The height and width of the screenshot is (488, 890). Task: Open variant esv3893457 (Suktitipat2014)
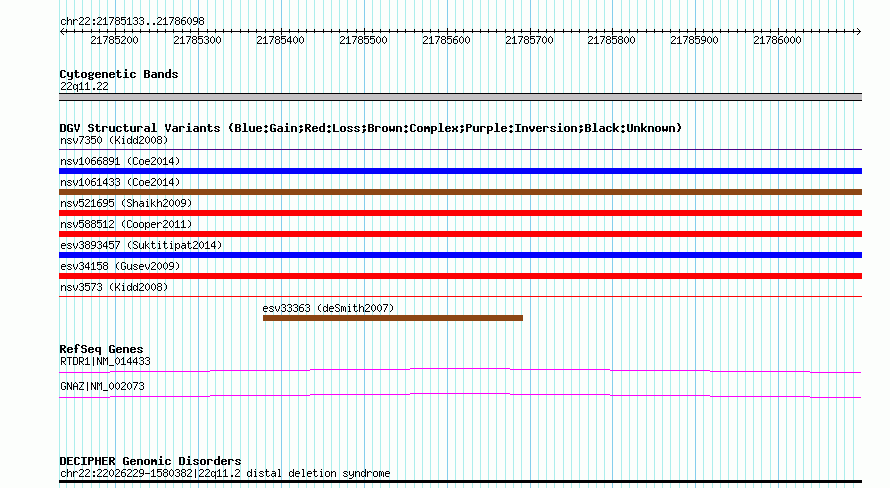tap(141, 245)
